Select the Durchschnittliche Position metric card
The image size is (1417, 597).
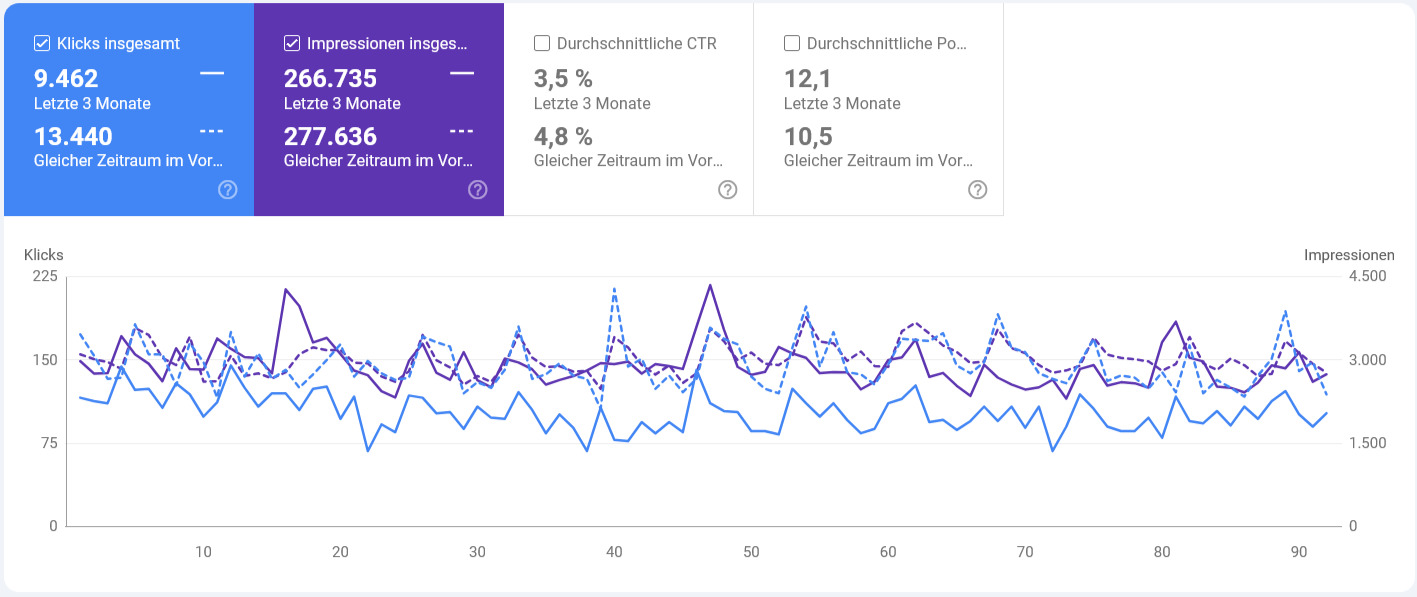[x=878, y=110]
